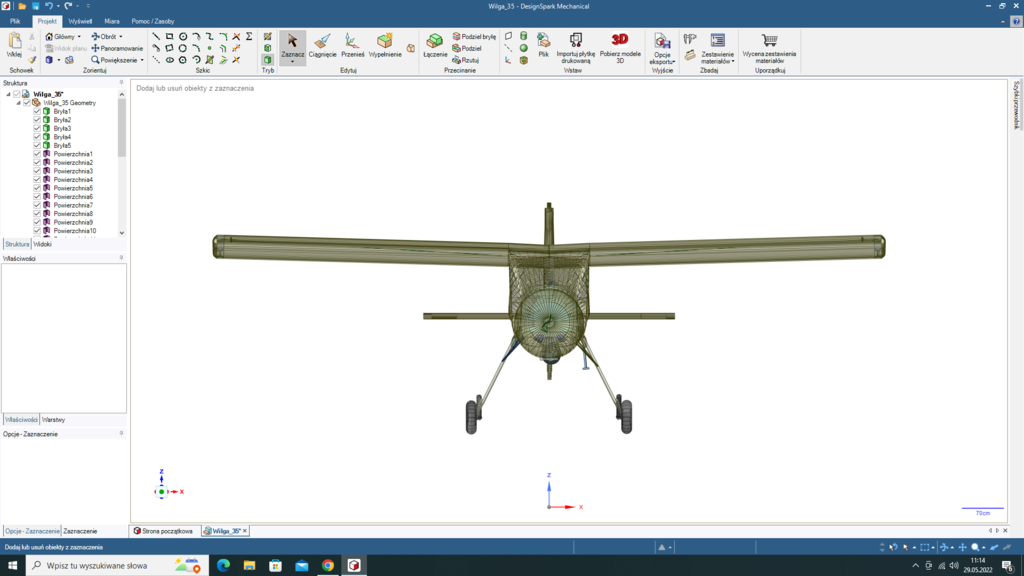Image resolution: width=1024 pixels, height=576 pixels.
Task: Click the Wklej (Paste) icon
Action: click(14, 43)
